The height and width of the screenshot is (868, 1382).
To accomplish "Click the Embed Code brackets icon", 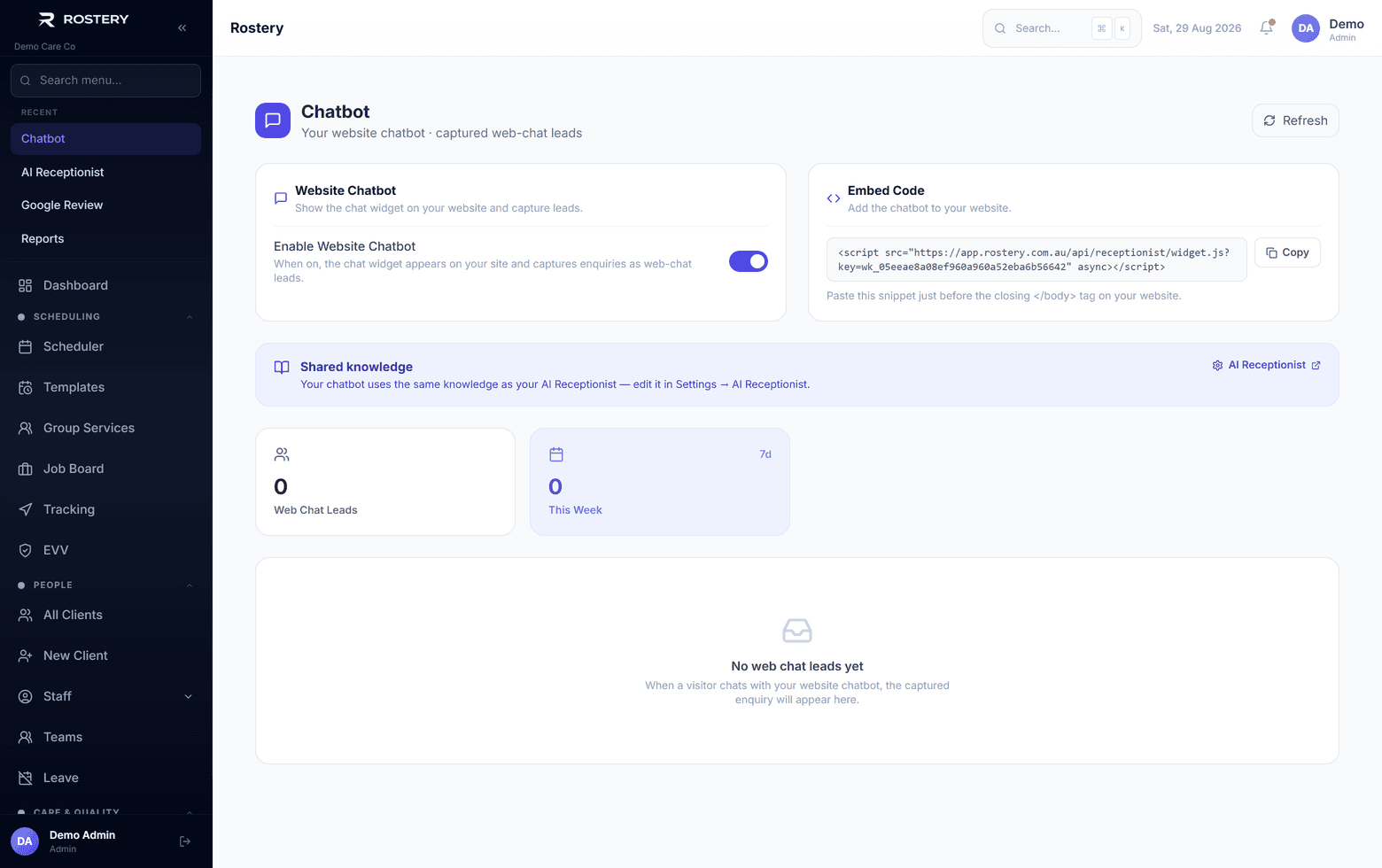I will click(x=834, y=198).
